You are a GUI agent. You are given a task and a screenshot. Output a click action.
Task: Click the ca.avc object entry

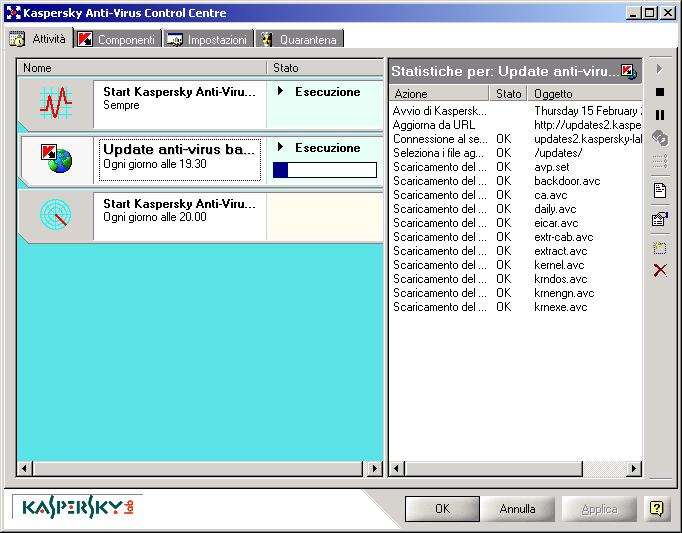551,195
